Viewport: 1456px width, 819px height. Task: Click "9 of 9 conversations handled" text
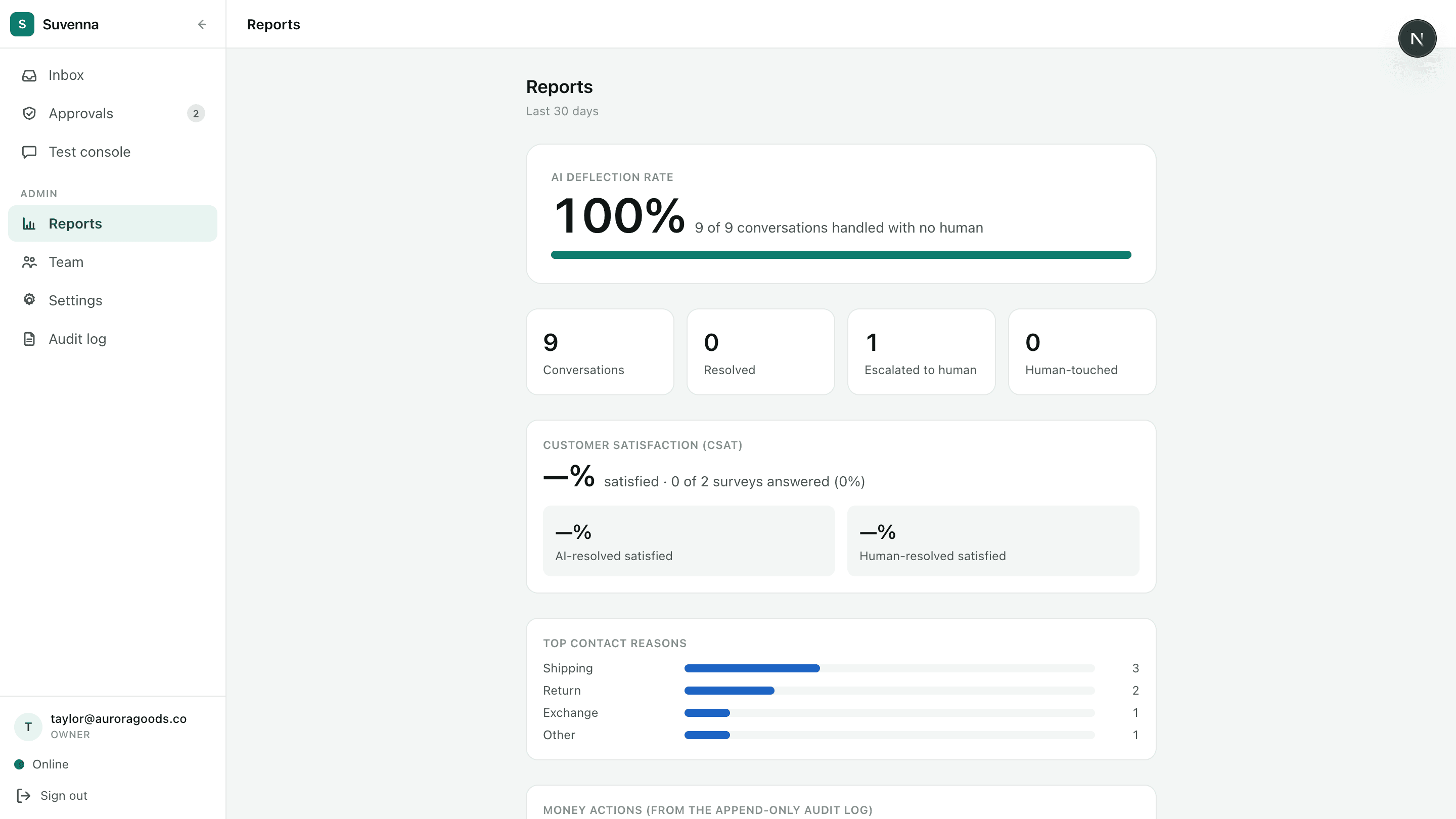(x=839, y=228)
